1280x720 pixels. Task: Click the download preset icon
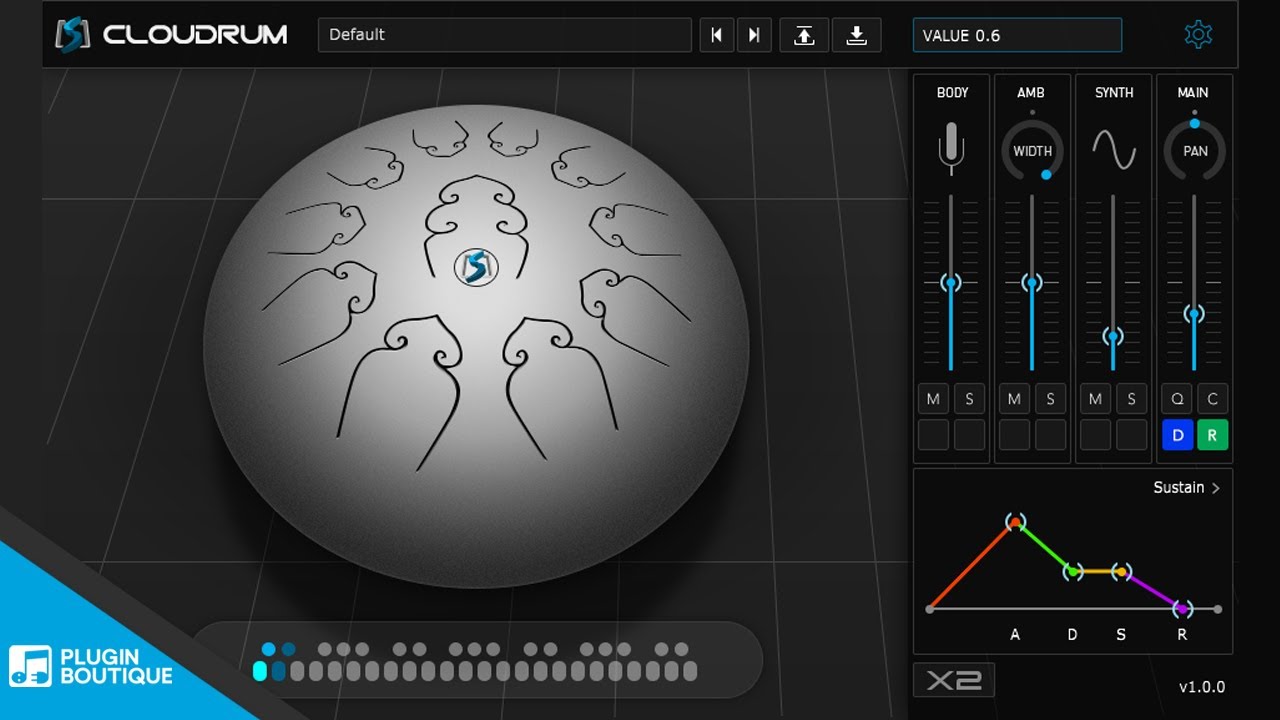pos(856,35)
